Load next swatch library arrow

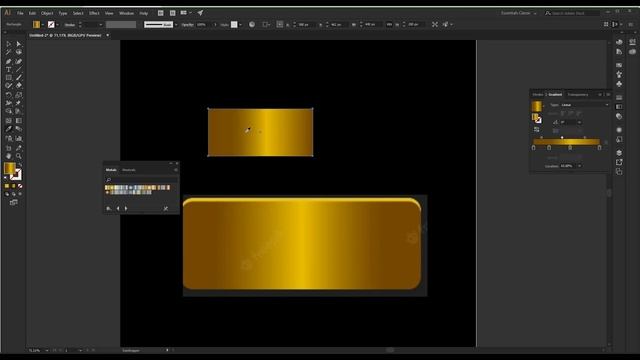126,209
